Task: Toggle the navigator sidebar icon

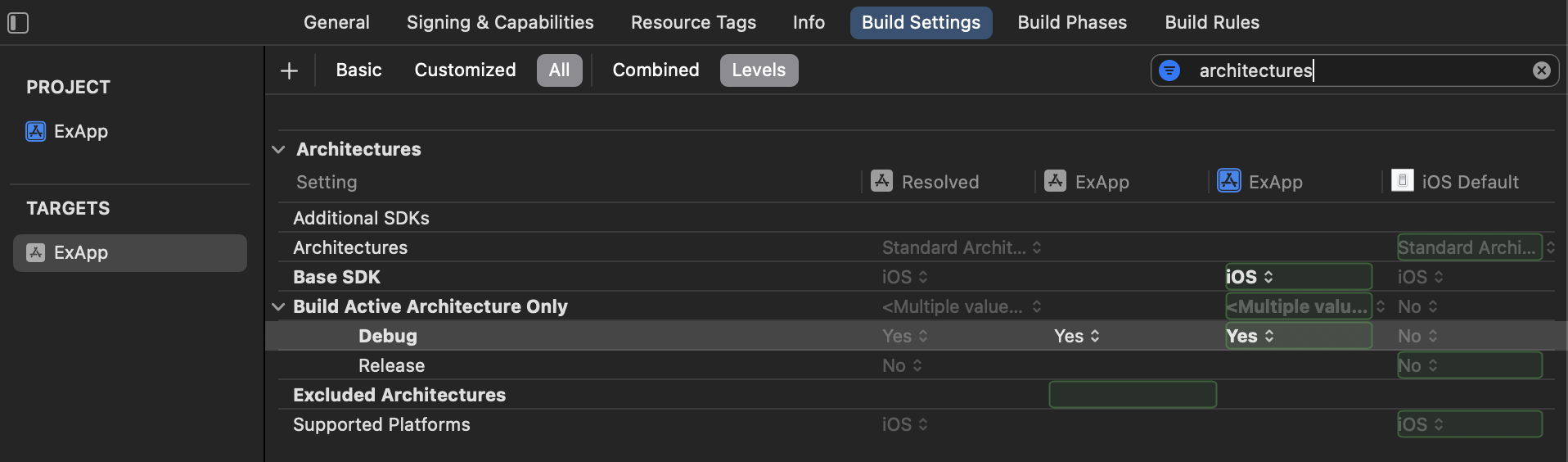Action: (18, 23)
